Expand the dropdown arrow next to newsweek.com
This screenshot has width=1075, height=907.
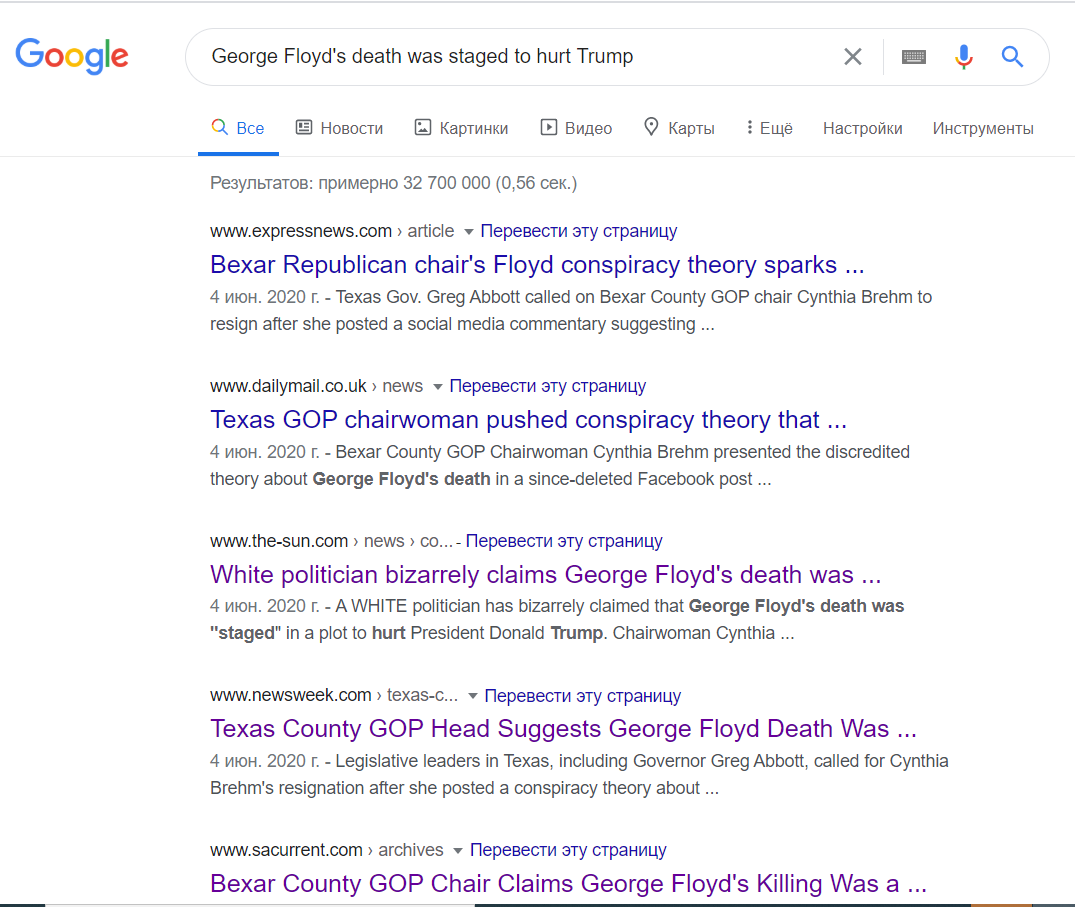click(472, 696)
